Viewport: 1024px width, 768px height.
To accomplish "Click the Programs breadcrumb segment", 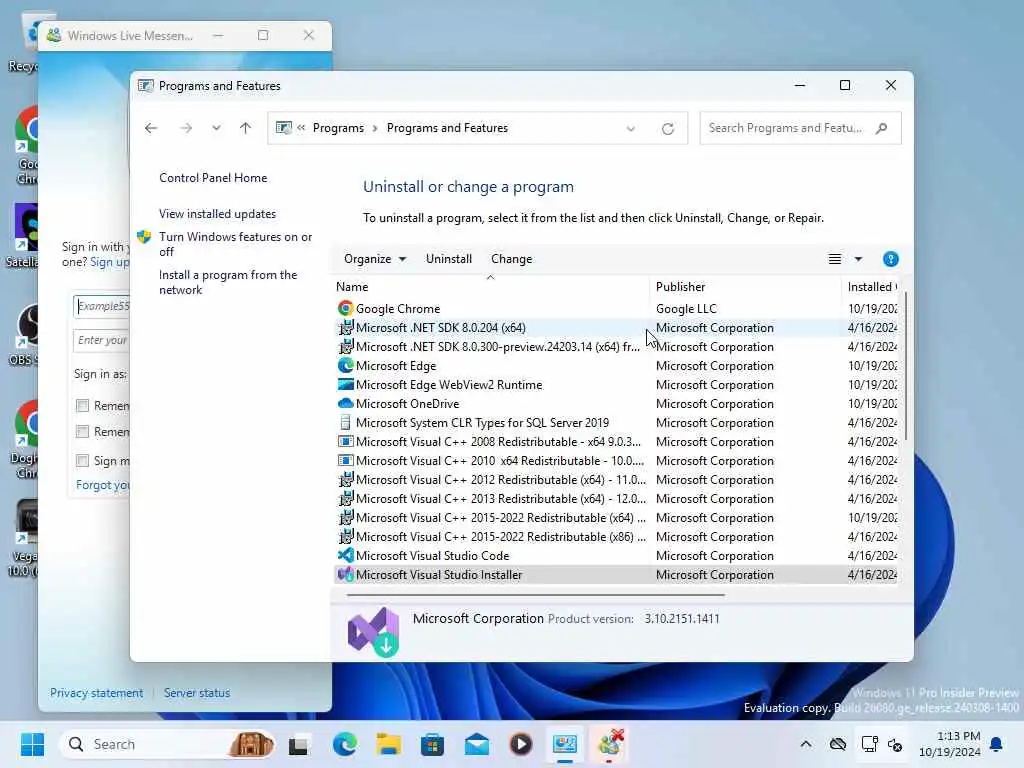I will coord(338,128).
